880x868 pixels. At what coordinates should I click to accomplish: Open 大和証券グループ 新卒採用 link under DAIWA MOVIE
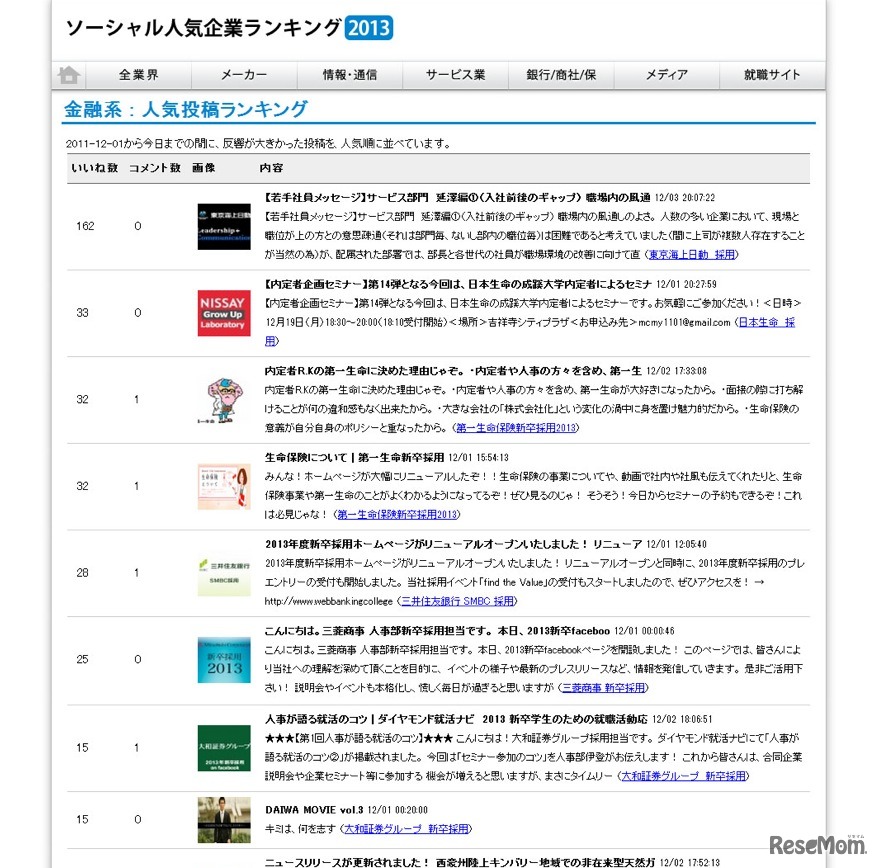[x=406, y=829]
